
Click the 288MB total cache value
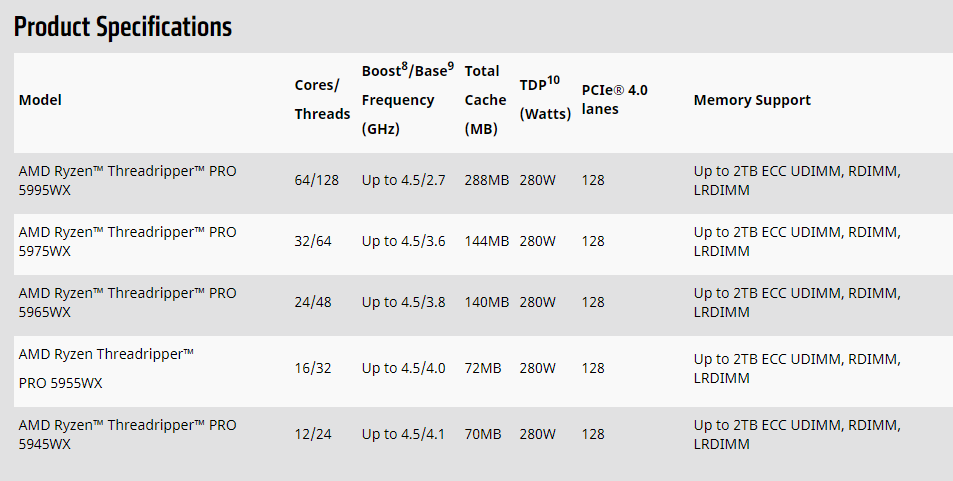487,181
